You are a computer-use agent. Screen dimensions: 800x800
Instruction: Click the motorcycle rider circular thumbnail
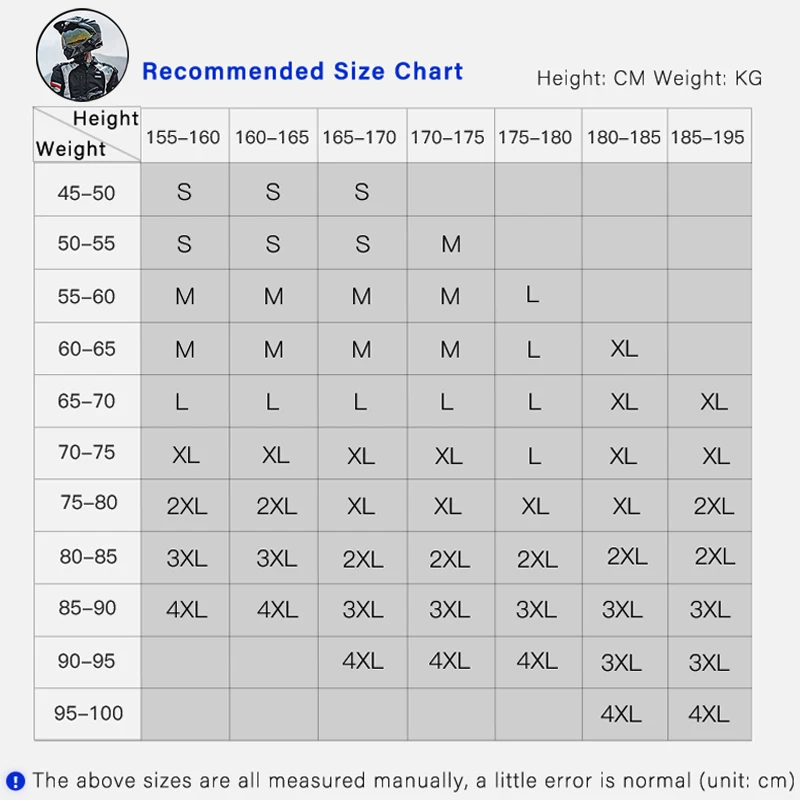pos(82,55)
